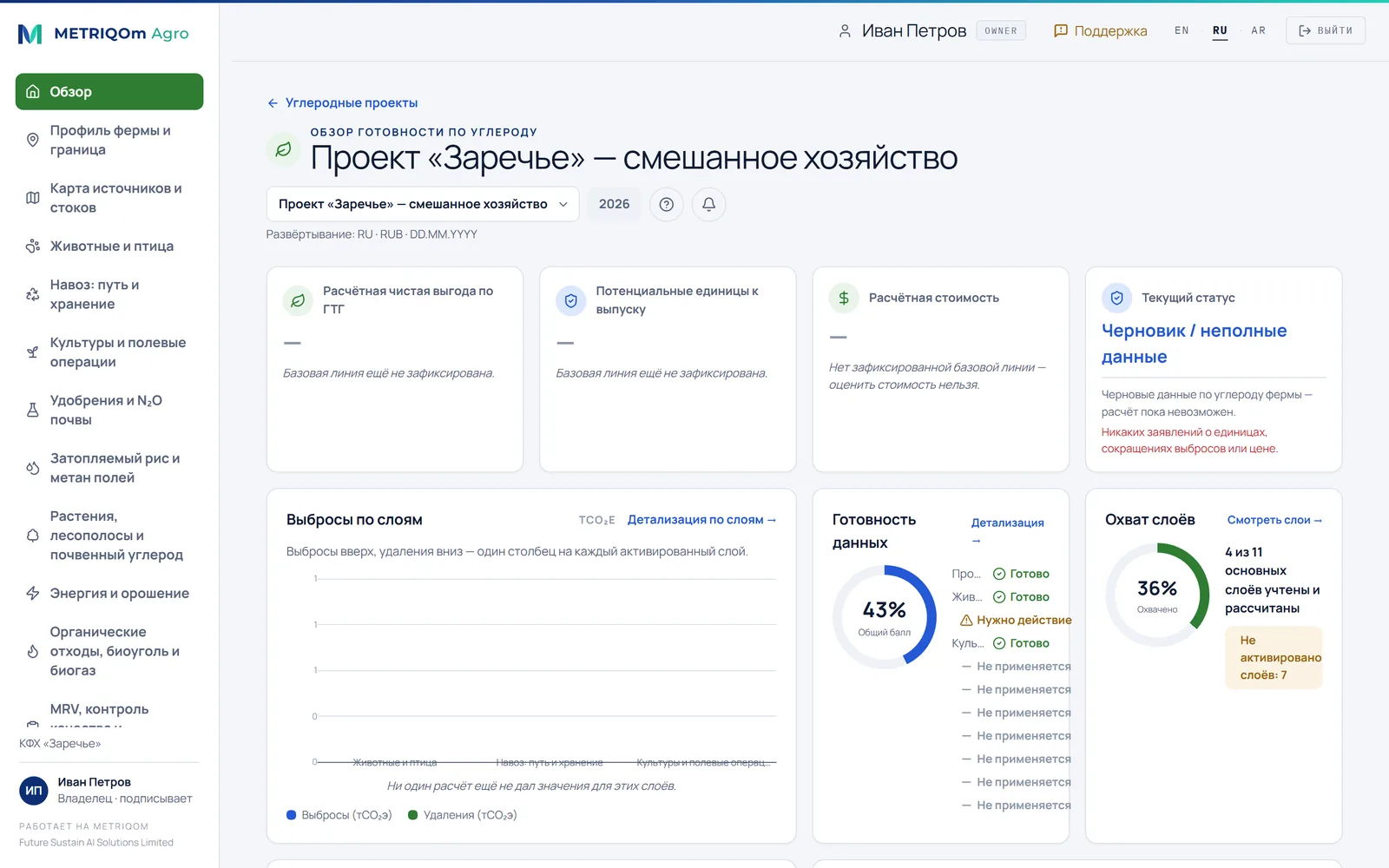Select the RU language option
The width and height of the screenshot is (1389, 868).
click(1220, 30)
